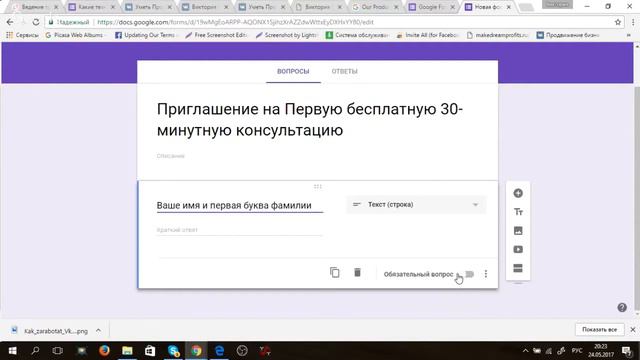Switch to the ОТВЕТЫ tab
The image size is (640, 360).
(x=344, y=71)
